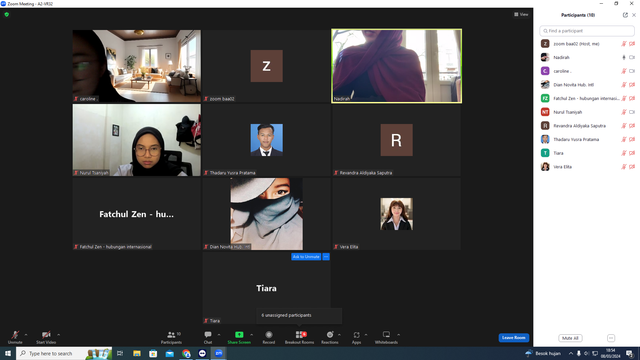Open video options arrow next to Start Video
The width and height of the screenshot is (640, 360).
[x=58, y=335]
